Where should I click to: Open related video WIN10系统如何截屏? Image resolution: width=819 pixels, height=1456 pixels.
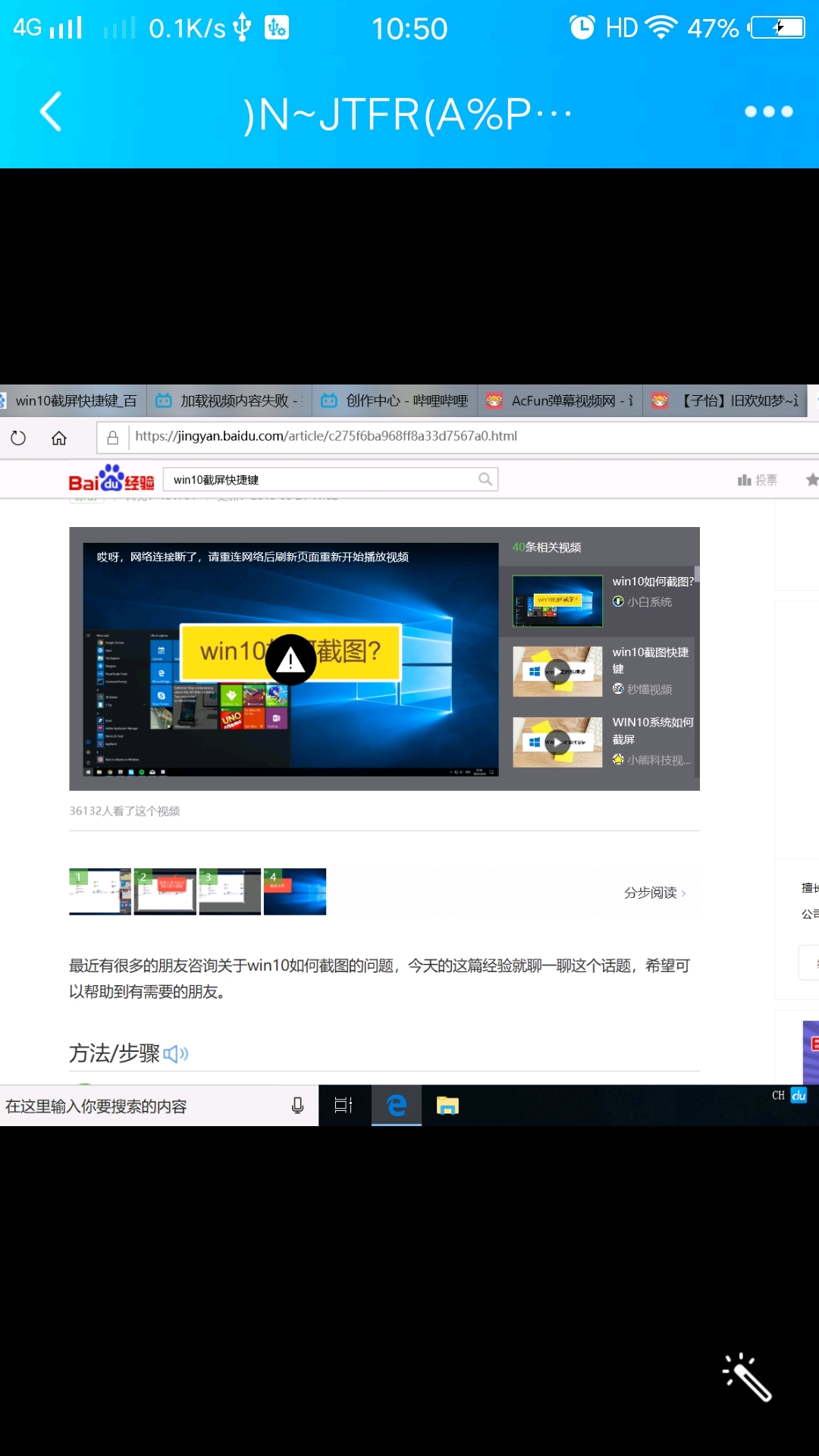click(x=652, y=731)
